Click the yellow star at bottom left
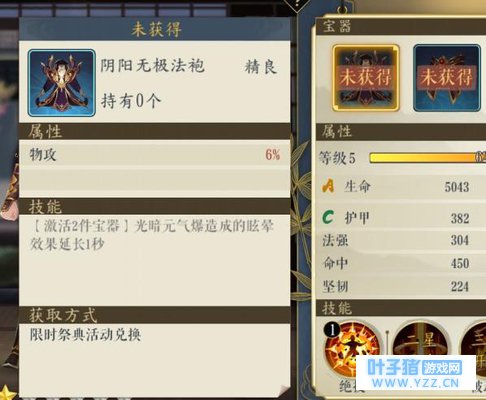The width and height of the screenshot is (486, 400). click(7, 393)
